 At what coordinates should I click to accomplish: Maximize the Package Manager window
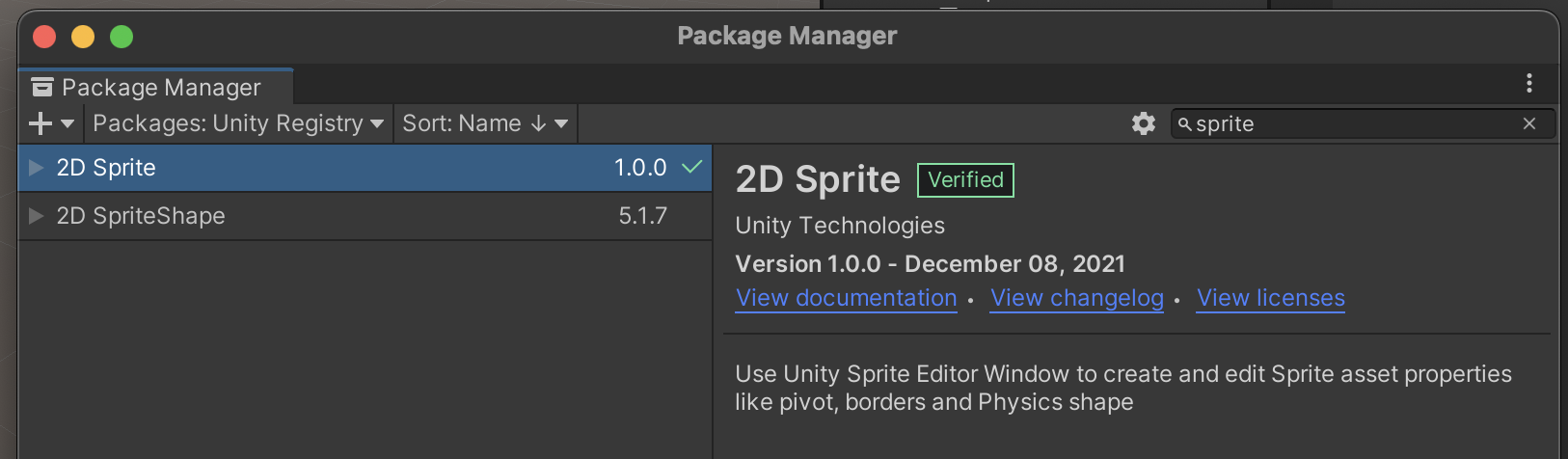click(122, 37)
